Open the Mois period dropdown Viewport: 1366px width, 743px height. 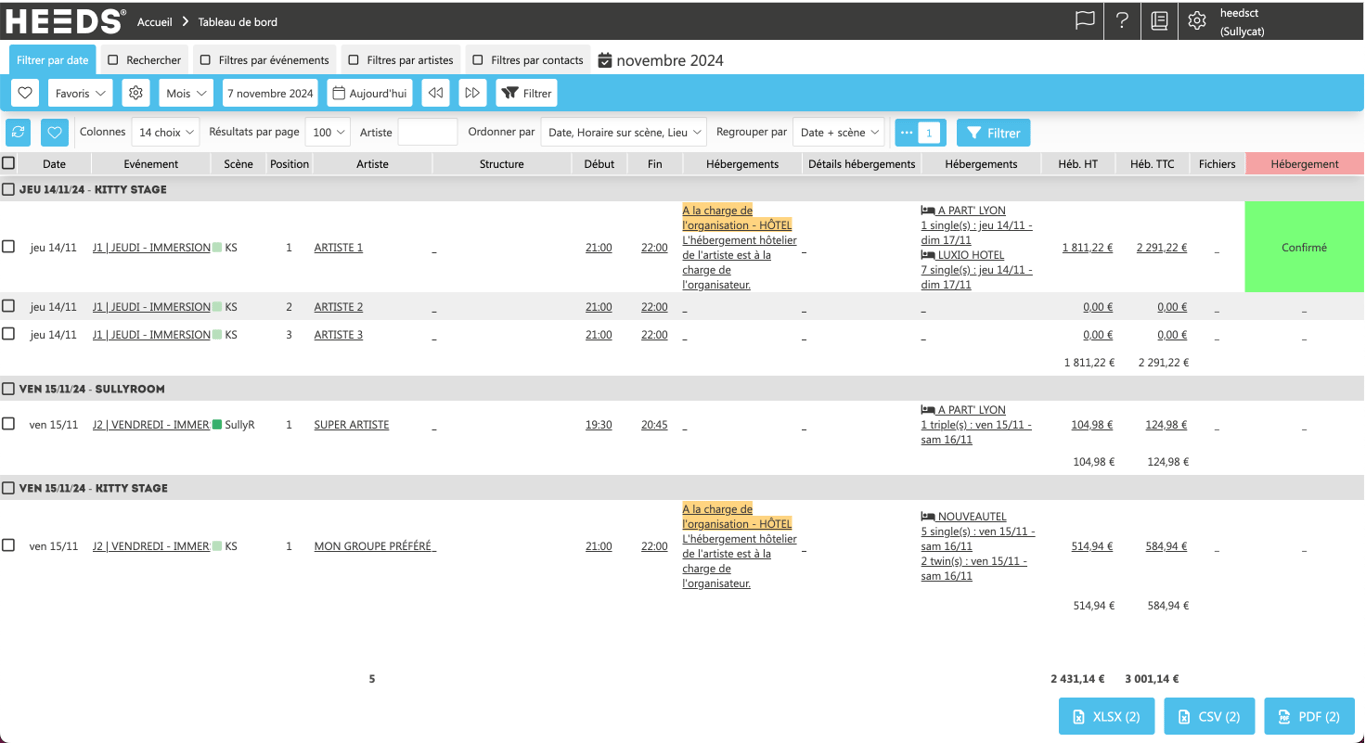pyautogui.click(x=186, y=93)
